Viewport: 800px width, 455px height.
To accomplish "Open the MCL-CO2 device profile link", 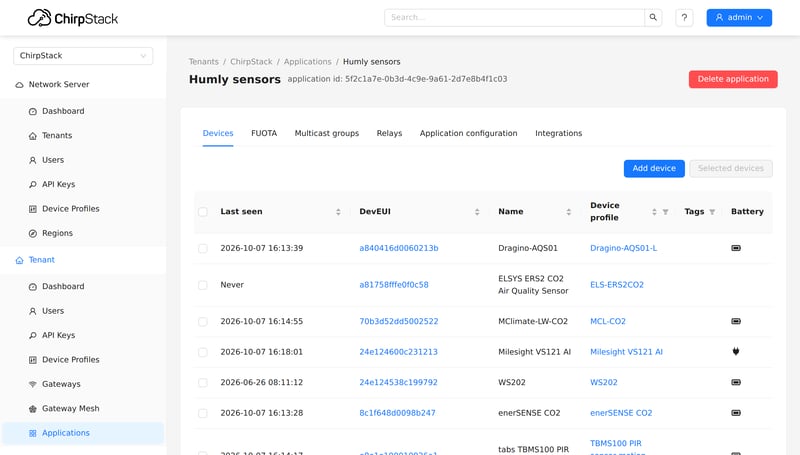I will [x=608, y=321].
